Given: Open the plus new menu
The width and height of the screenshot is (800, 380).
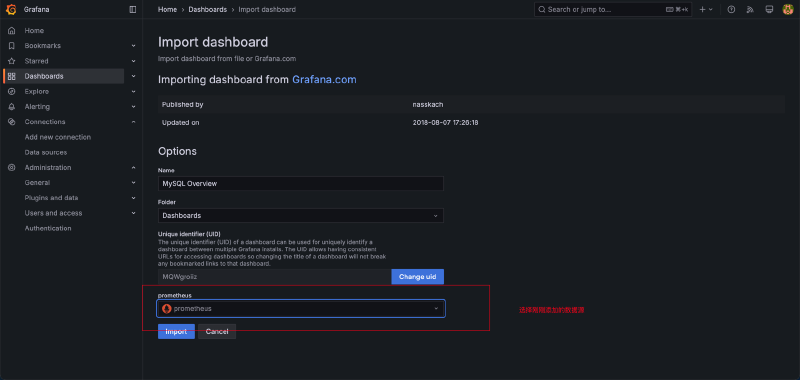Looking at the screenshot, I should coord(706,9).
